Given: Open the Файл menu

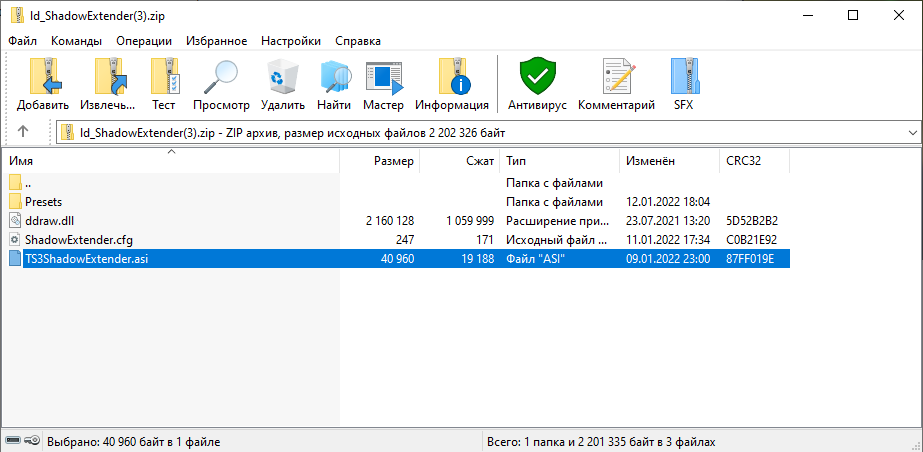Looking at the screenshot, I should [x=23, y=41].
